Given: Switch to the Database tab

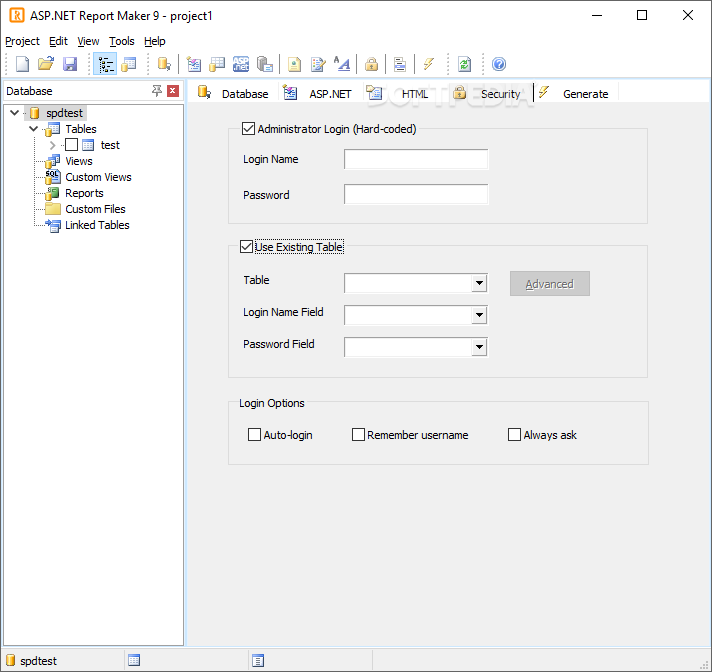Looking at the screenshot, I should coord(233,94).
